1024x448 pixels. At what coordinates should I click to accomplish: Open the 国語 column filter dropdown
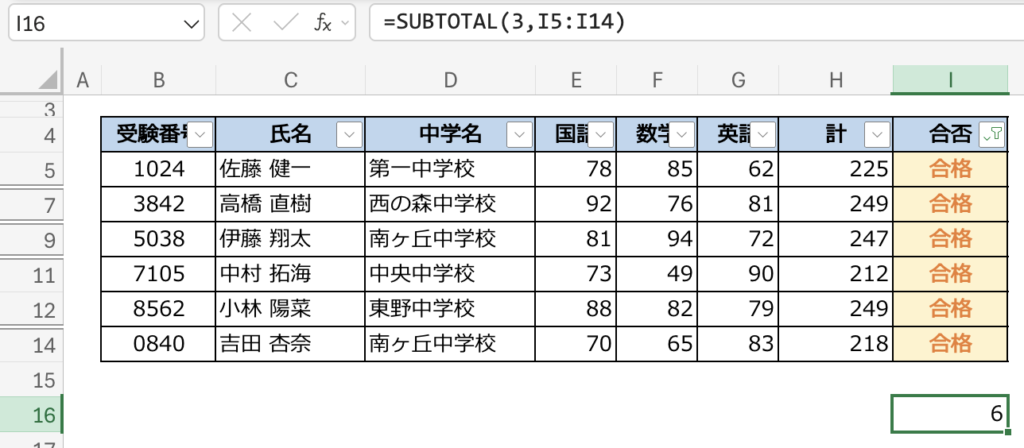click(604, 135)
